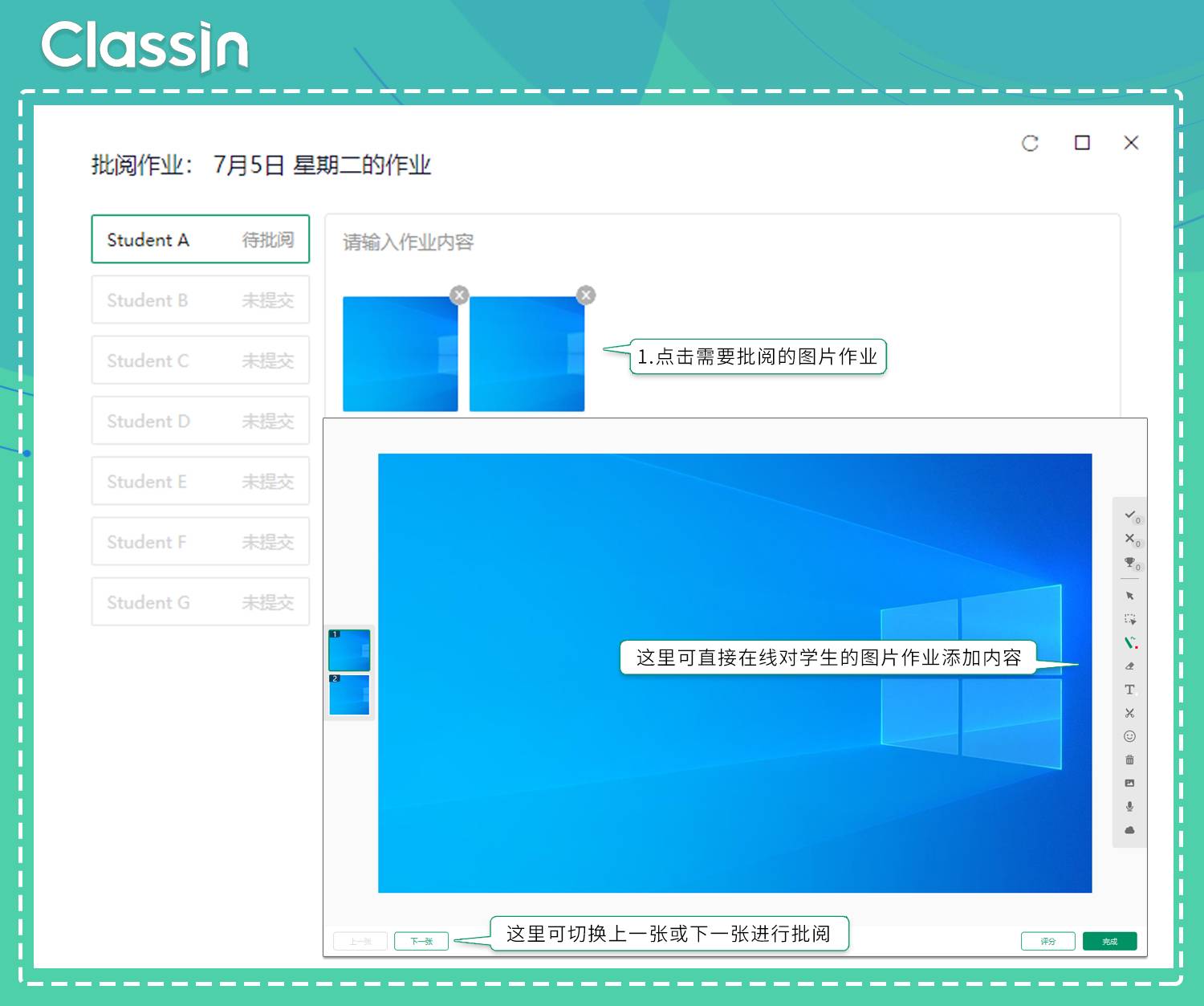Switch to page 2 in side strip
1204x1006 pixels.
click(x=349, y=694)
